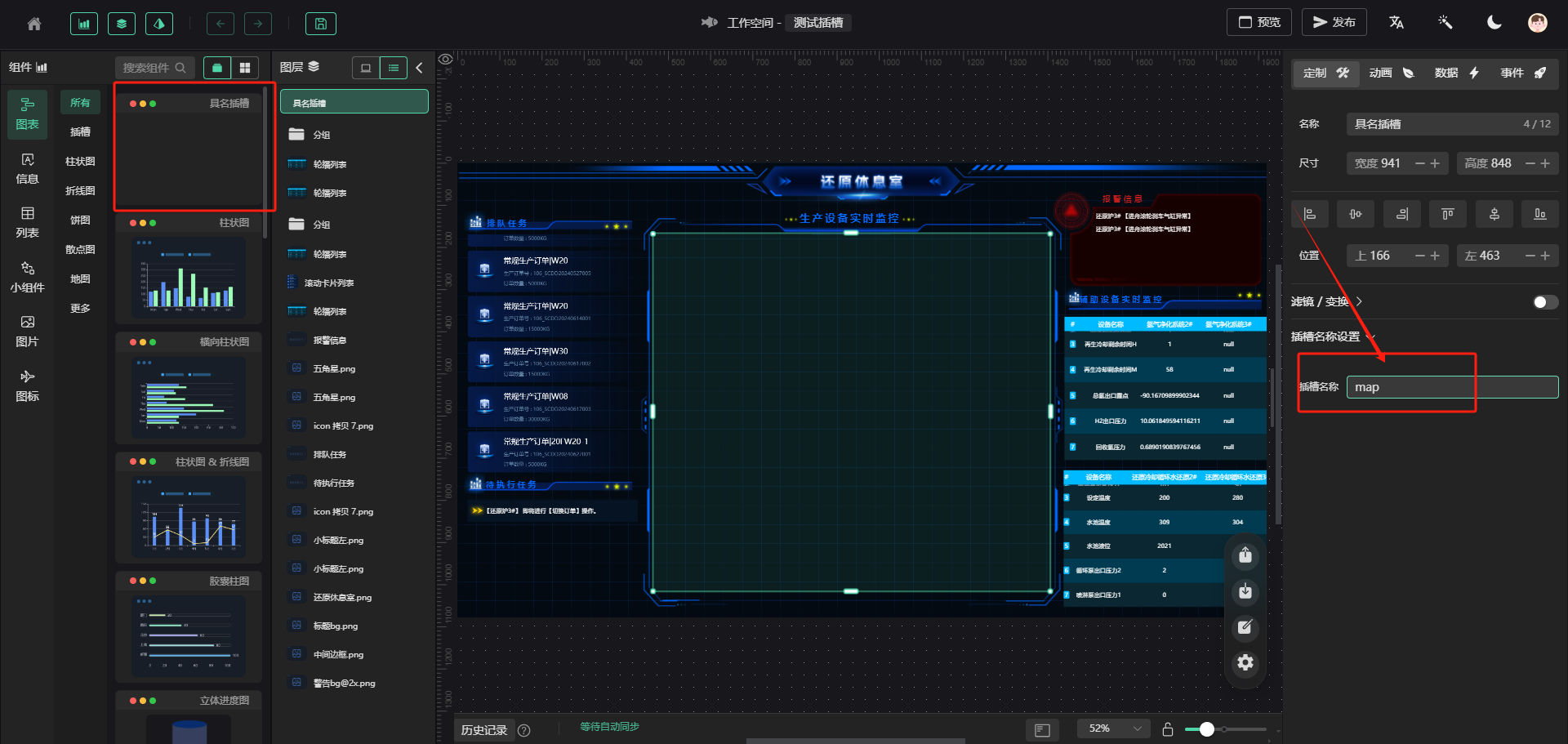Click the zoom slider handle
This screenshot has width=1568, height=744.
[1206, 729]
